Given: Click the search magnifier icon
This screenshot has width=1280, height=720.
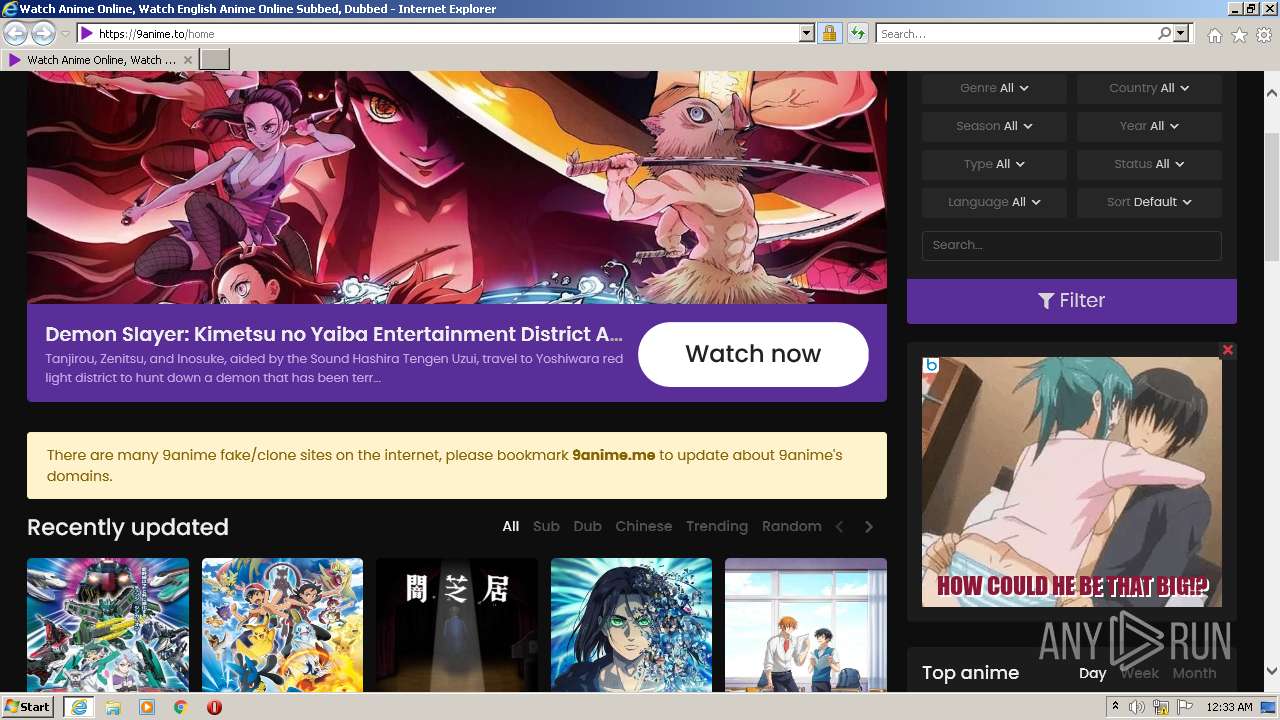Looking at the screenshot, I should (1164, 33).
